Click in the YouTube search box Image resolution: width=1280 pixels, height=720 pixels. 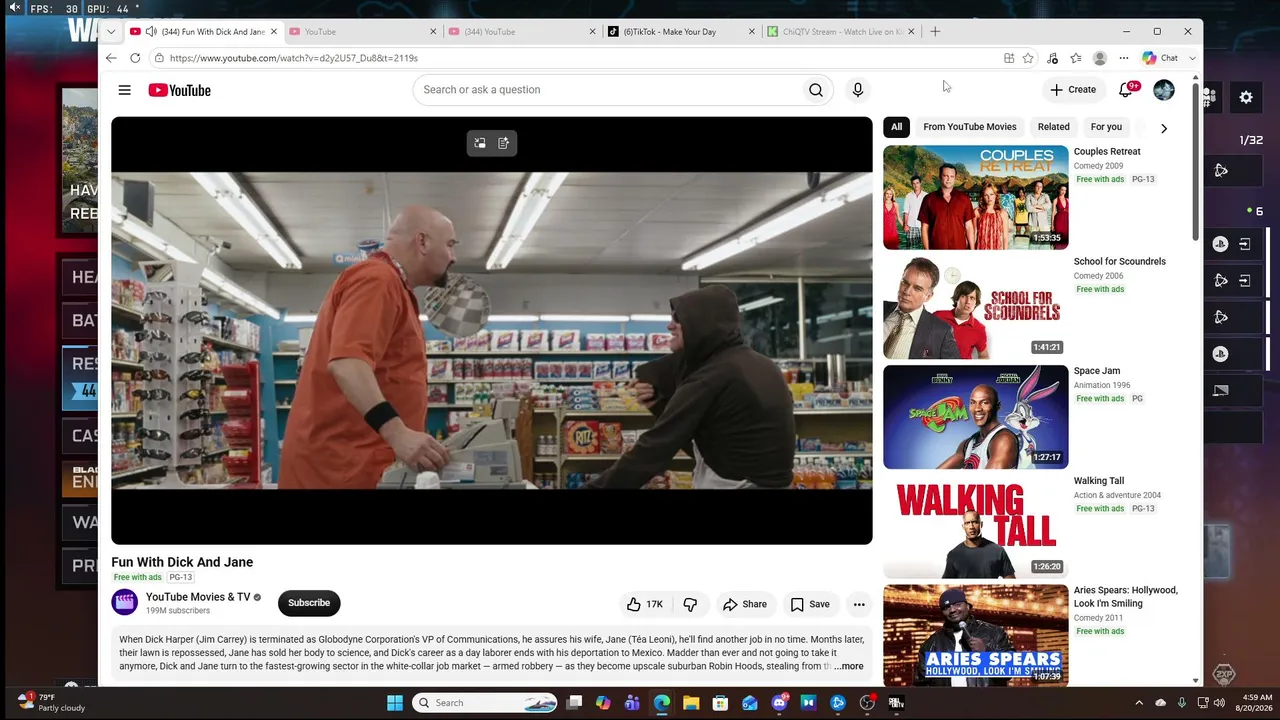[x=610, y=90]
